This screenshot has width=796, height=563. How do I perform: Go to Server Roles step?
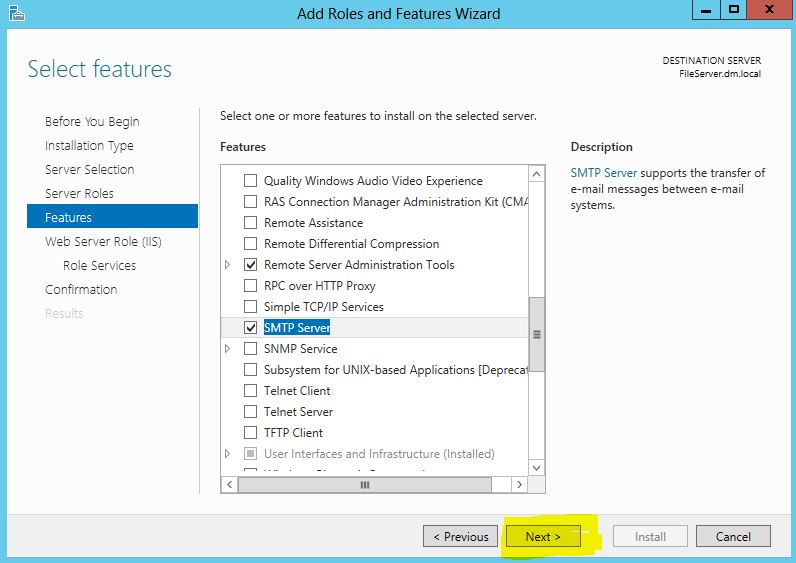[x=79, y=193]
